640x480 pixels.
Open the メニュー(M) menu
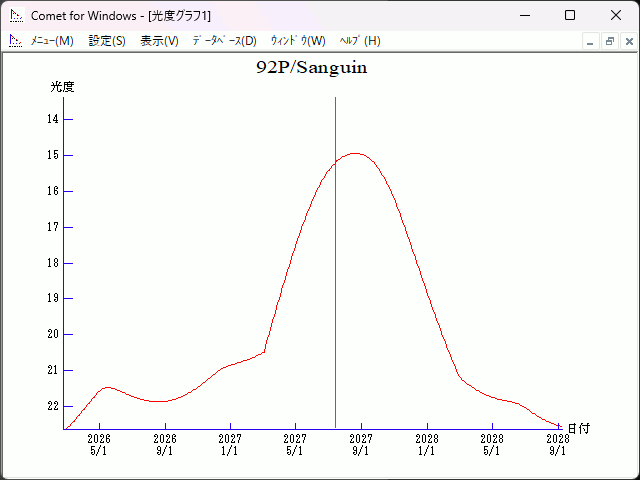52,41
